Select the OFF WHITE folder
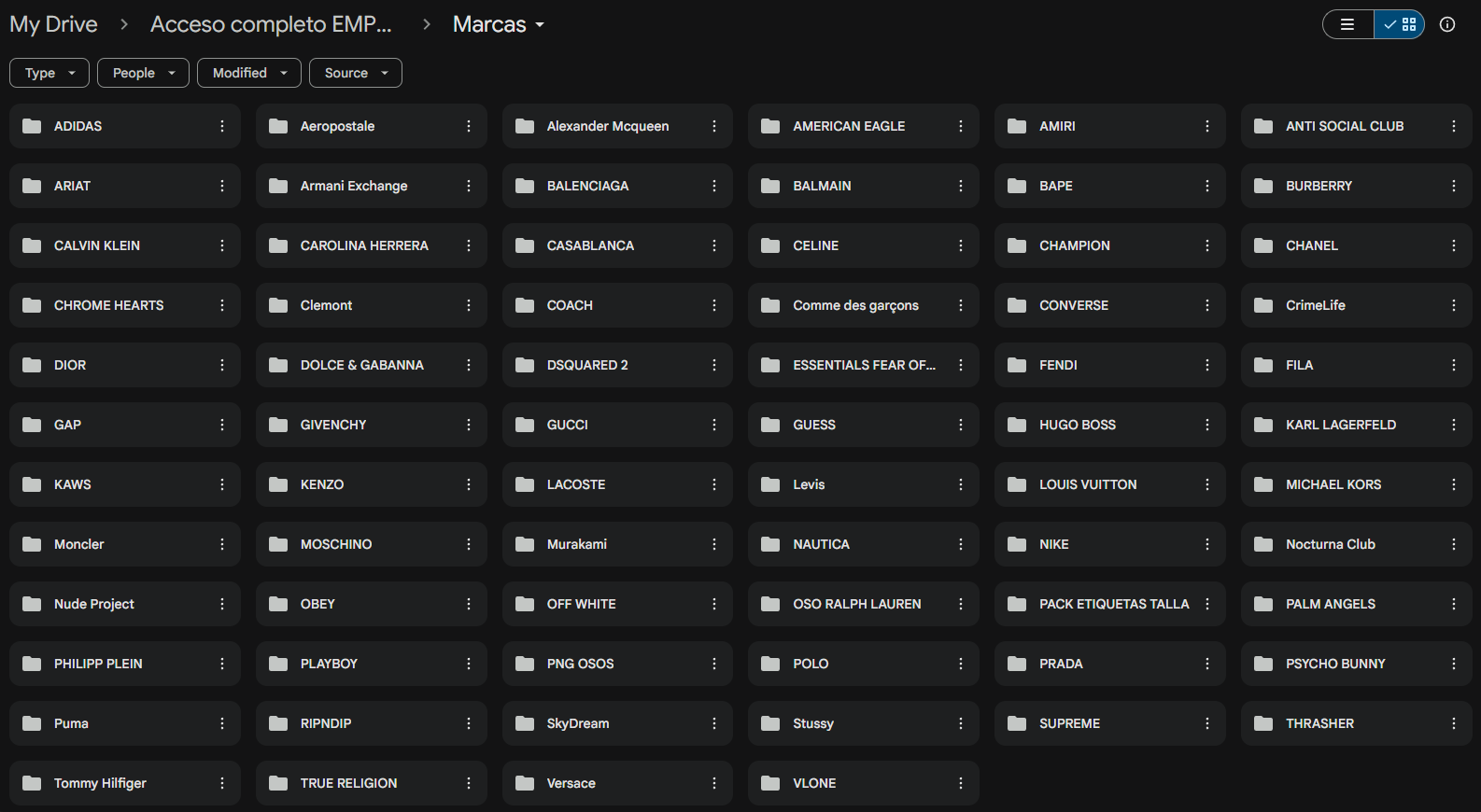The width and height of the screenshot is (1481, 812). click(617, 604)
